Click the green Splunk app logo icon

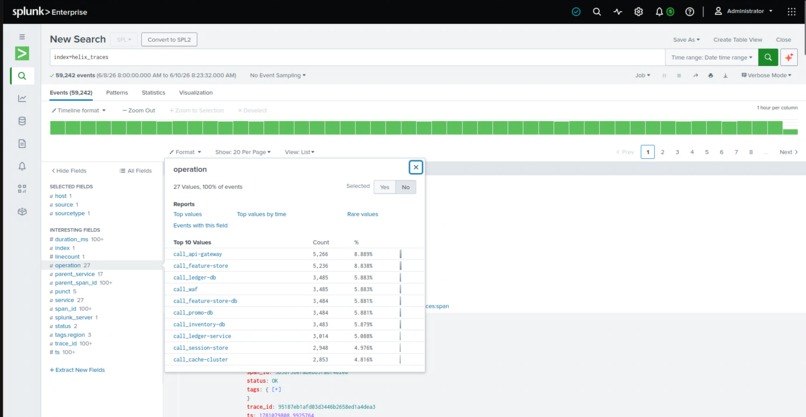22,53
